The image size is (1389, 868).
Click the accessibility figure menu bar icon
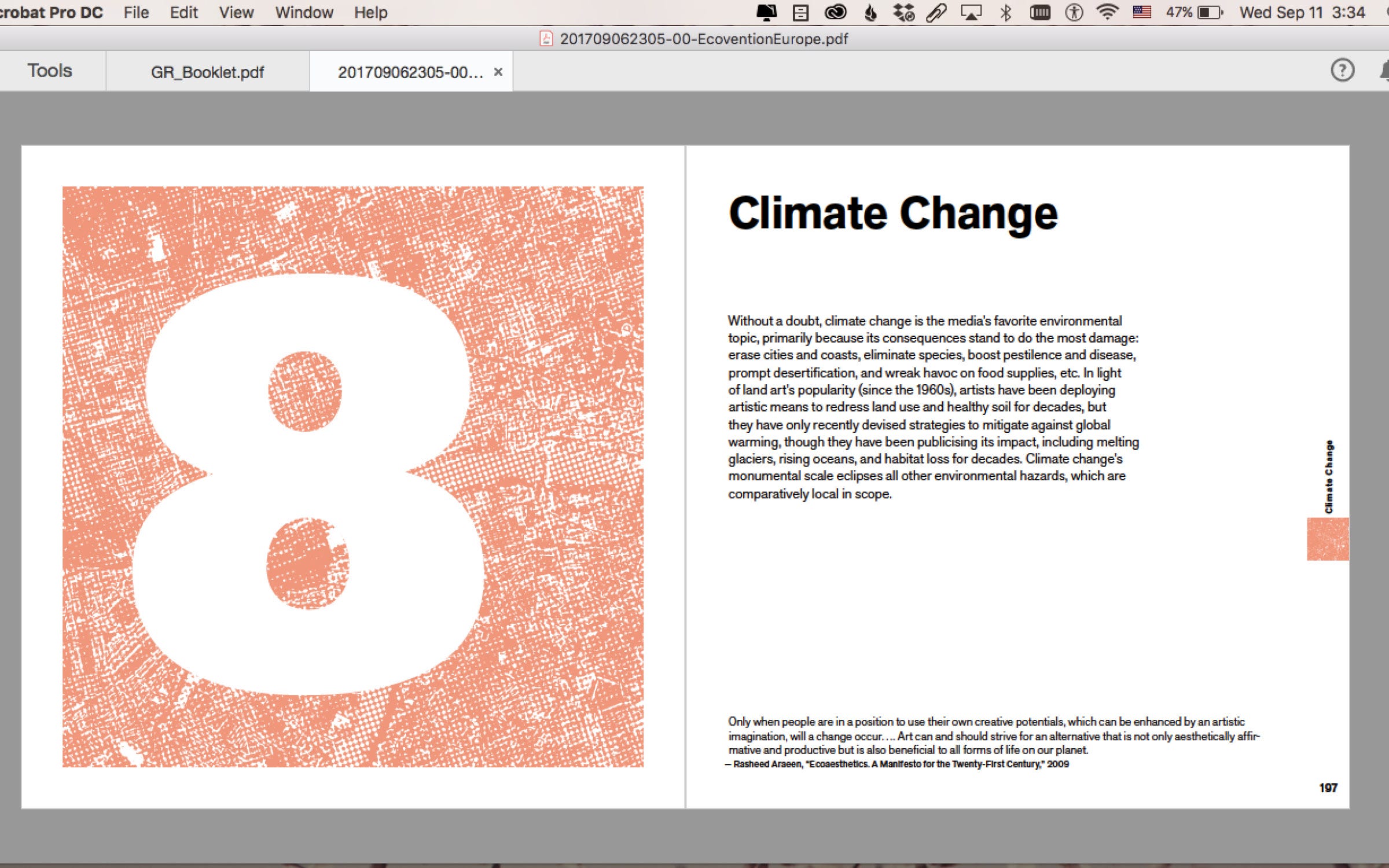point(1074,12)
